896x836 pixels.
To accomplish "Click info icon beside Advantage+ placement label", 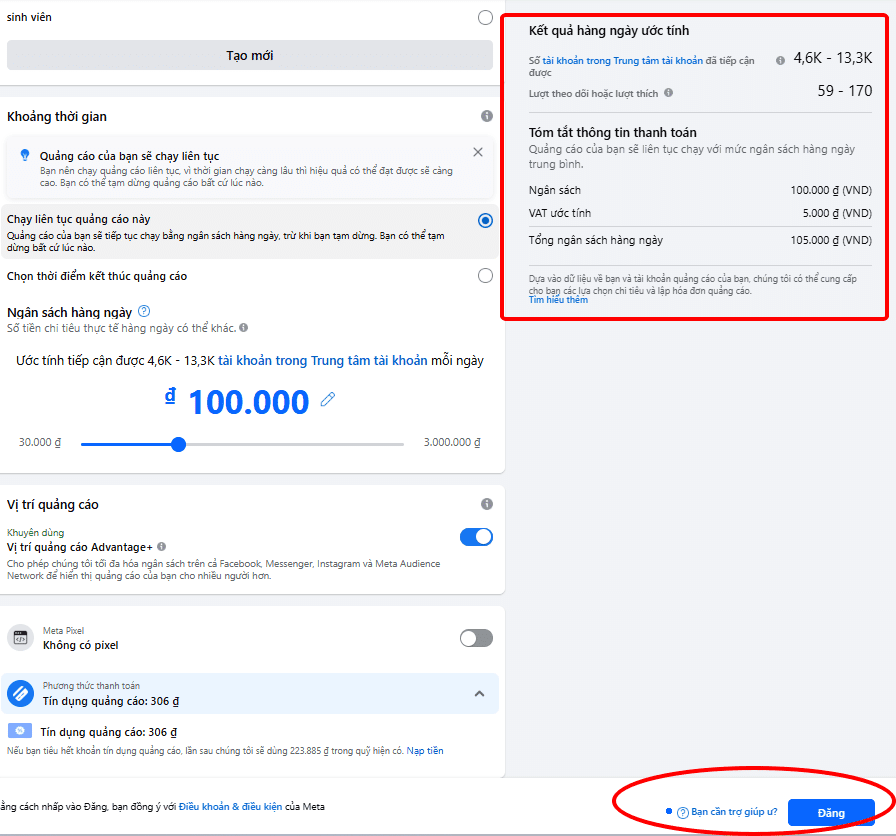I will [162, 546].
